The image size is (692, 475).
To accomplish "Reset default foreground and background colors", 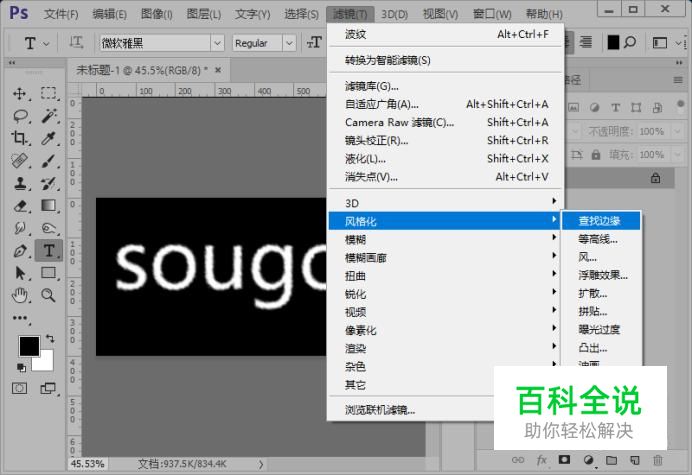I will pyautogui.click(x=21, y=367).
